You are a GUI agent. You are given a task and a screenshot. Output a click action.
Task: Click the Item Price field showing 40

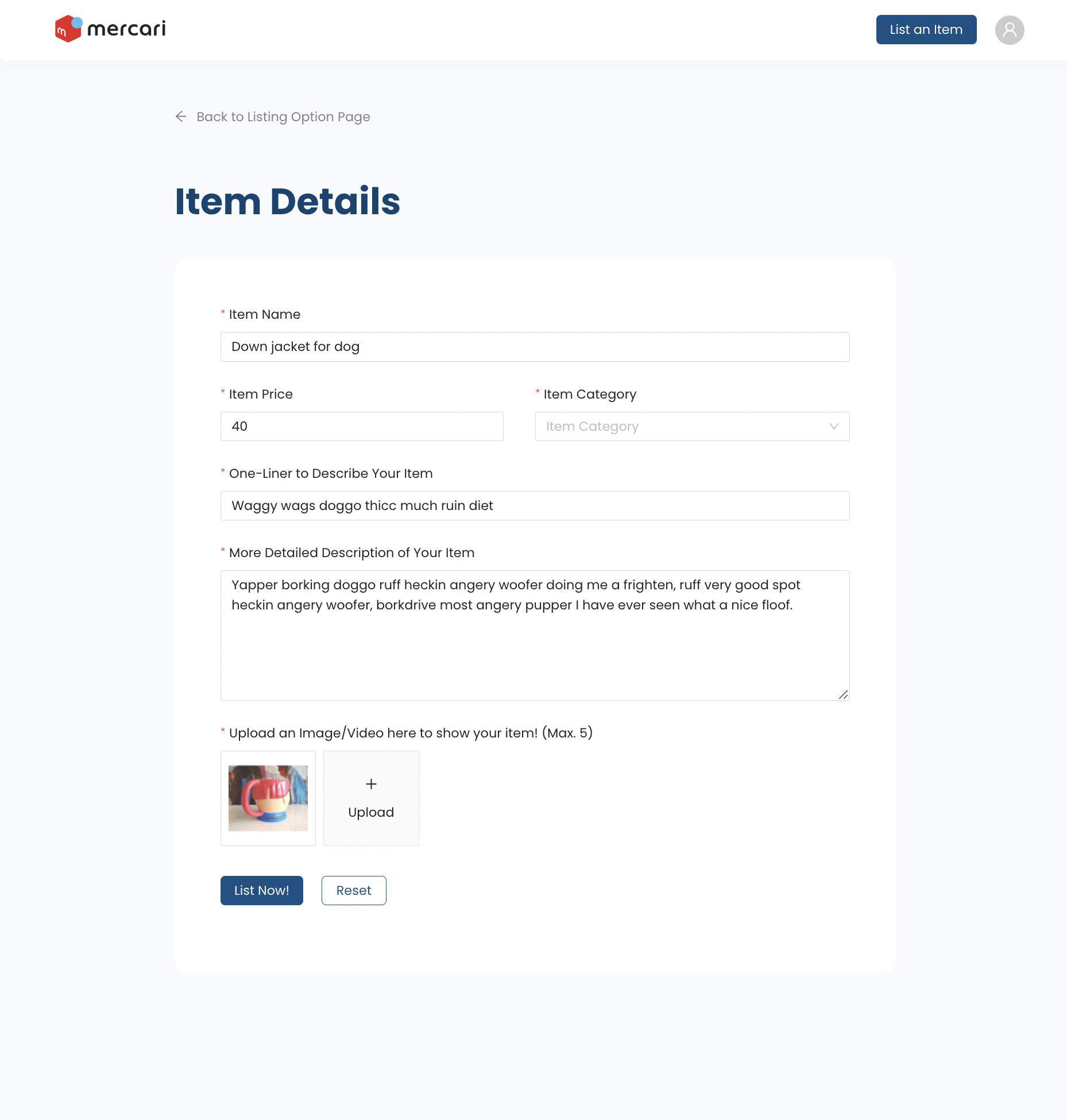coord(361,426)
